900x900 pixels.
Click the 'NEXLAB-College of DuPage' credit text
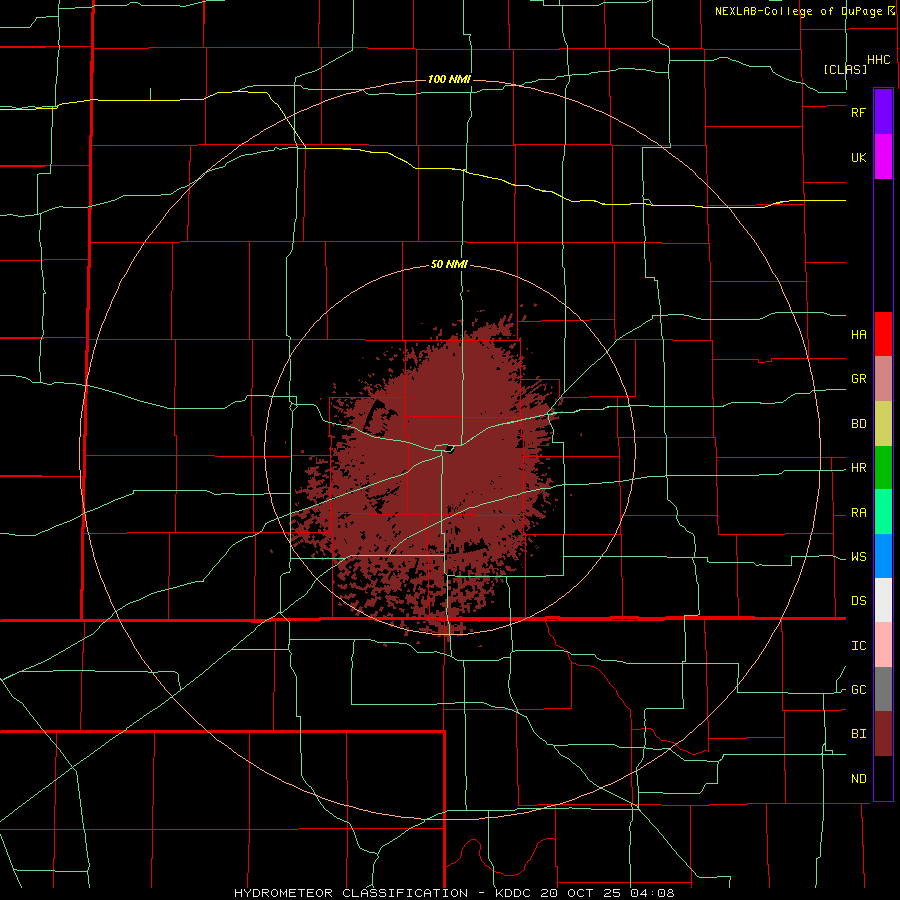coord(798,11)
